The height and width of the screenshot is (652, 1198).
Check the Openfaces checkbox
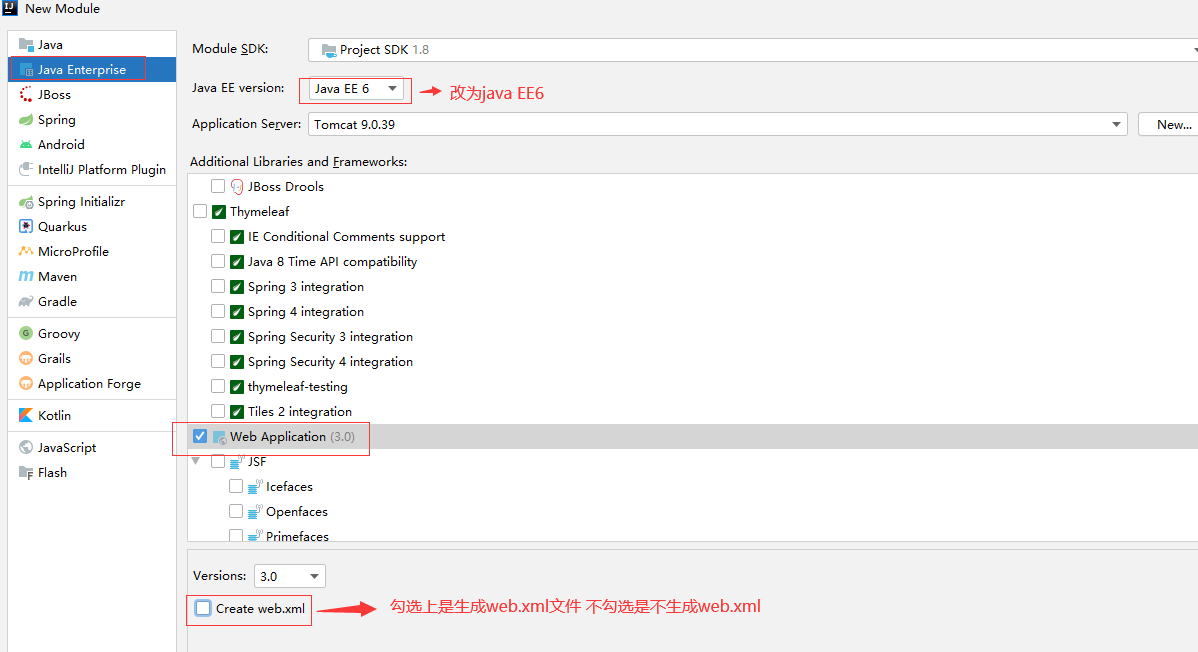pos(236,511)
